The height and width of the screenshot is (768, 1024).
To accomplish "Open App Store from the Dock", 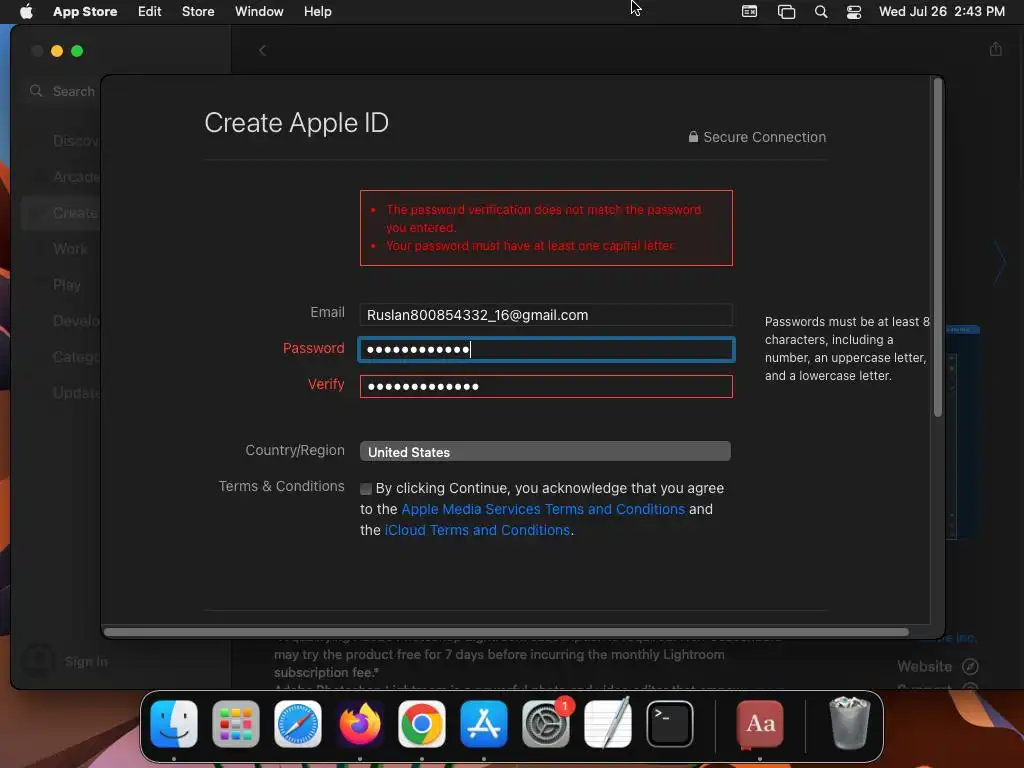I will pos(484,724).
